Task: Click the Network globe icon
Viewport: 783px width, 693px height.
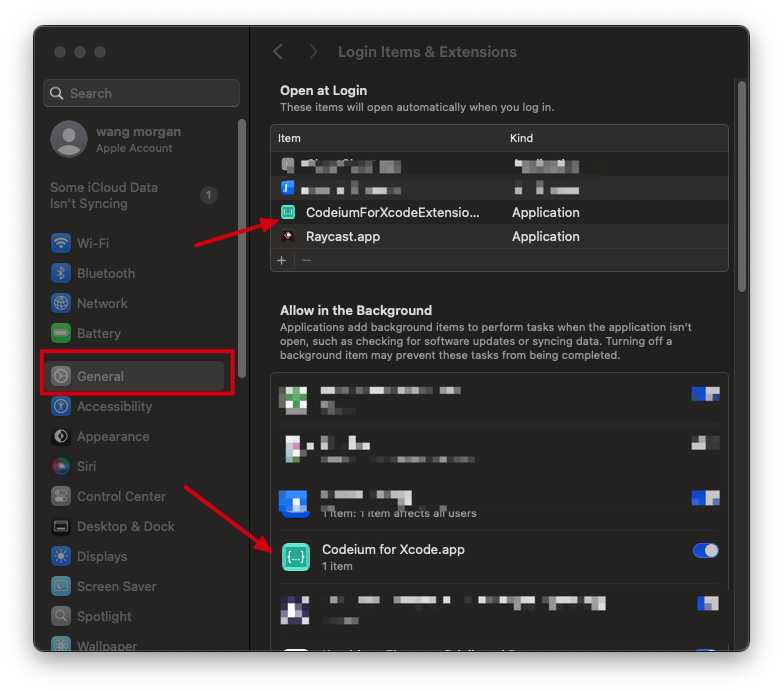Action: 61,304
